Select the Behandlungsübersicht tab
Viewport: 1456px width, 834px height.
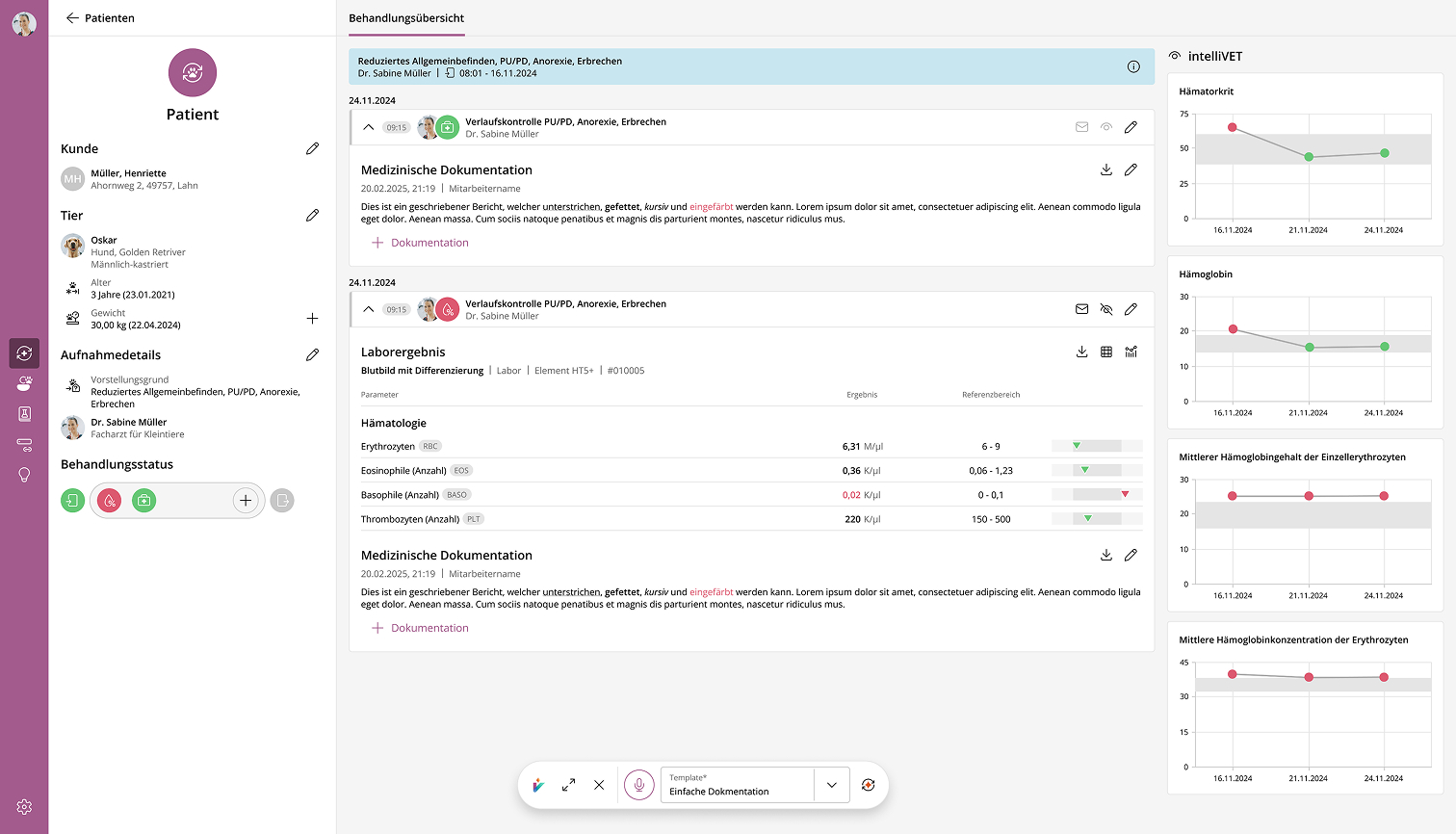point(406,18)
